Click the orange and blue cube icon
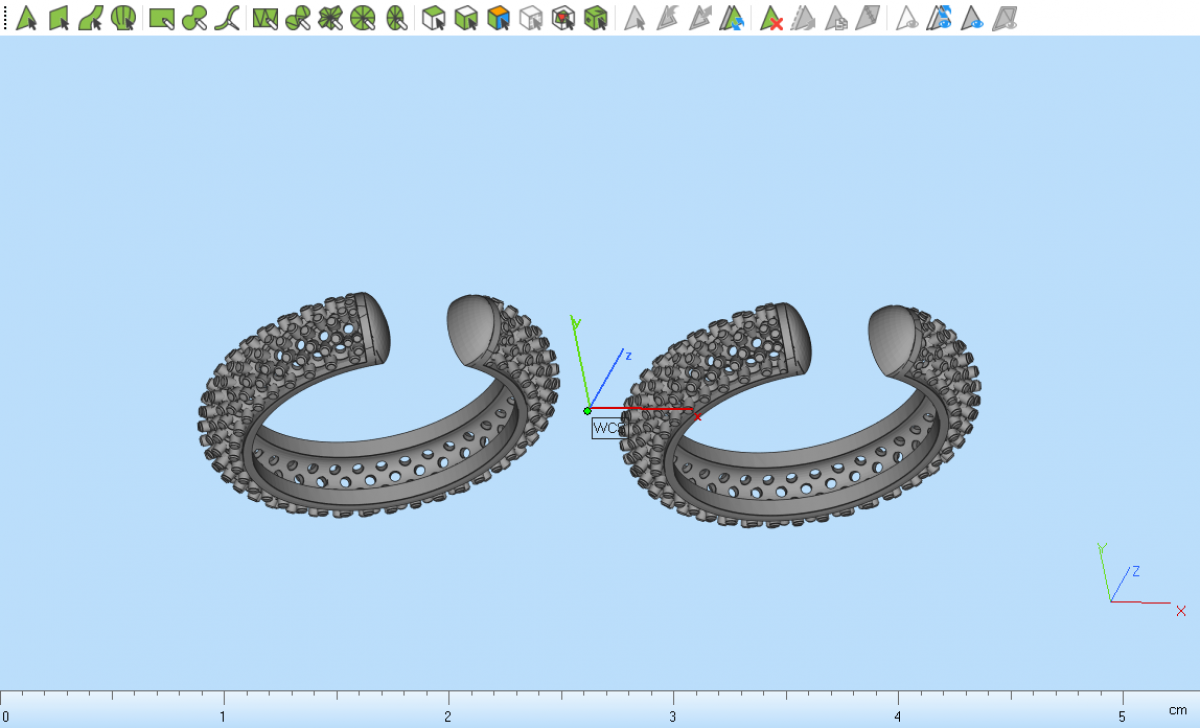The width and height of the screenshot is (1200, 728). (x=498, y=17)
